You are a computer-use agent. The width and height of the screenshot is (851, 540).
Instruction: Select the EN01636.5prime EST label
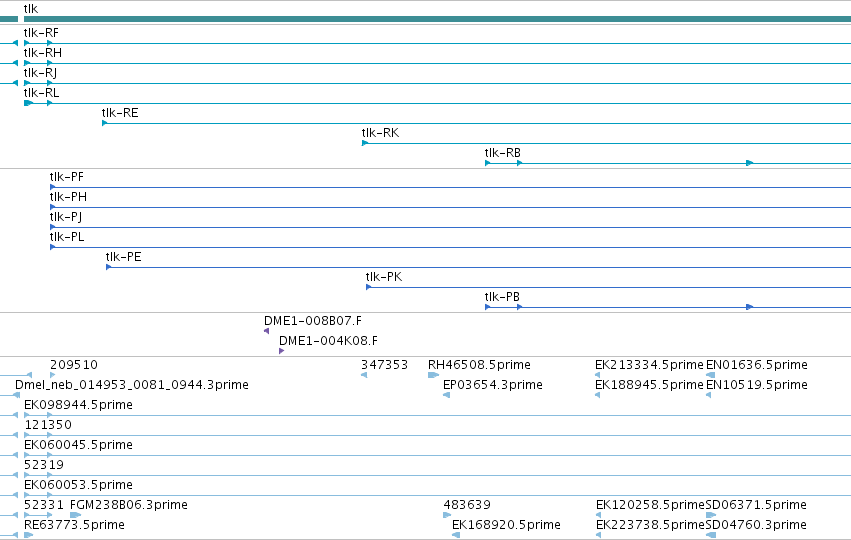tap(757, 365)
